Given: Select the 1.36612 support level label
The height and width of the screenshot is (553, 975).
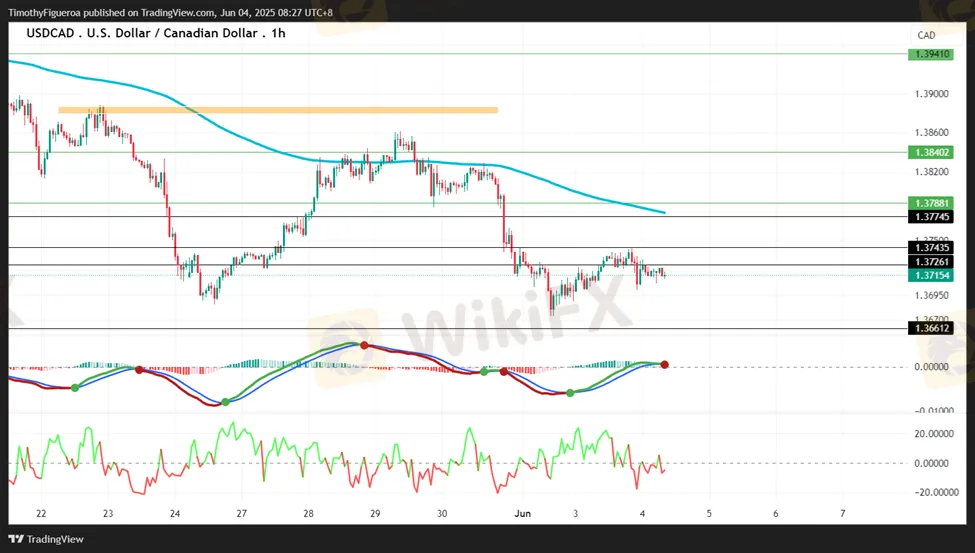Looking at the screenshot, I should (930, 328).
